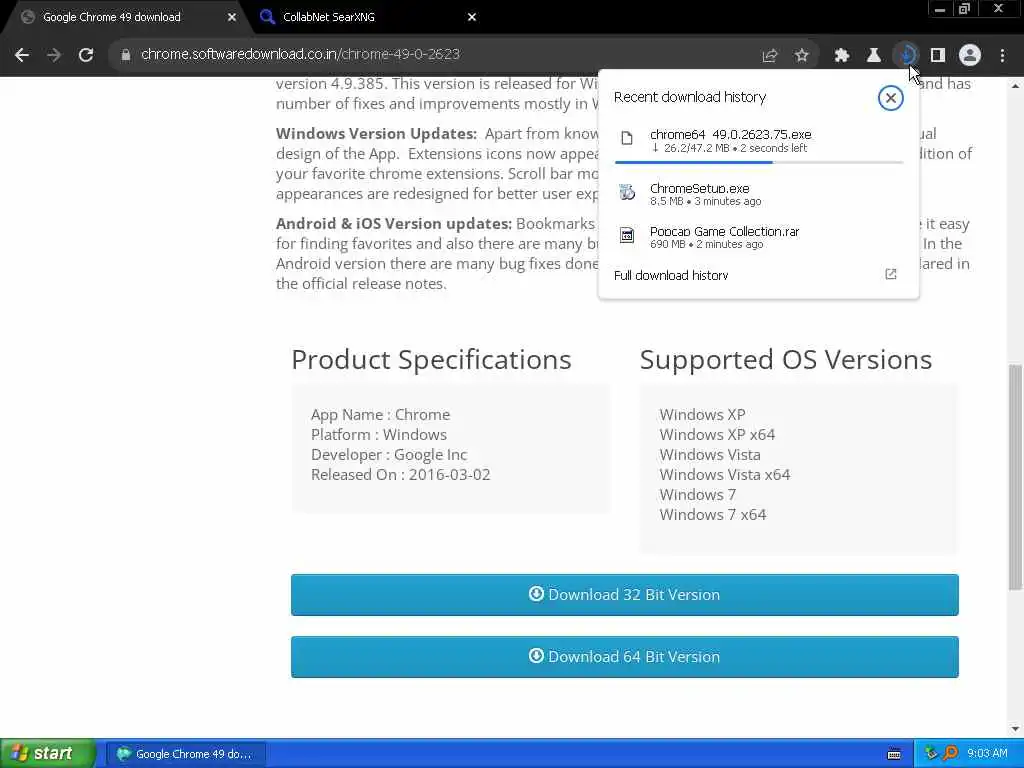
Task: Close the CollabNet SearXNG tab
Action: (x=472, y=18)
